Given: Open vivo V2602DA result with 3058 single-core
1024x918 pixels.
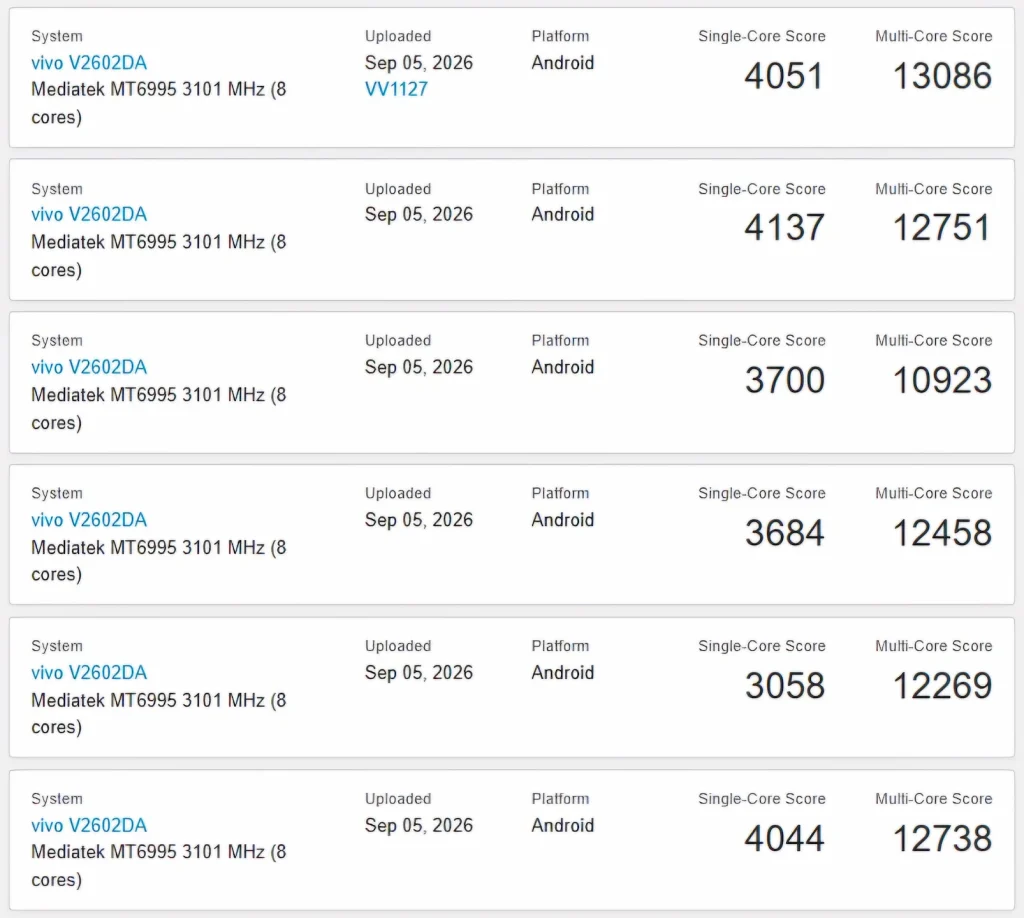Looking at the screenshot, I should pyautogui.click(x=89, y=673).
